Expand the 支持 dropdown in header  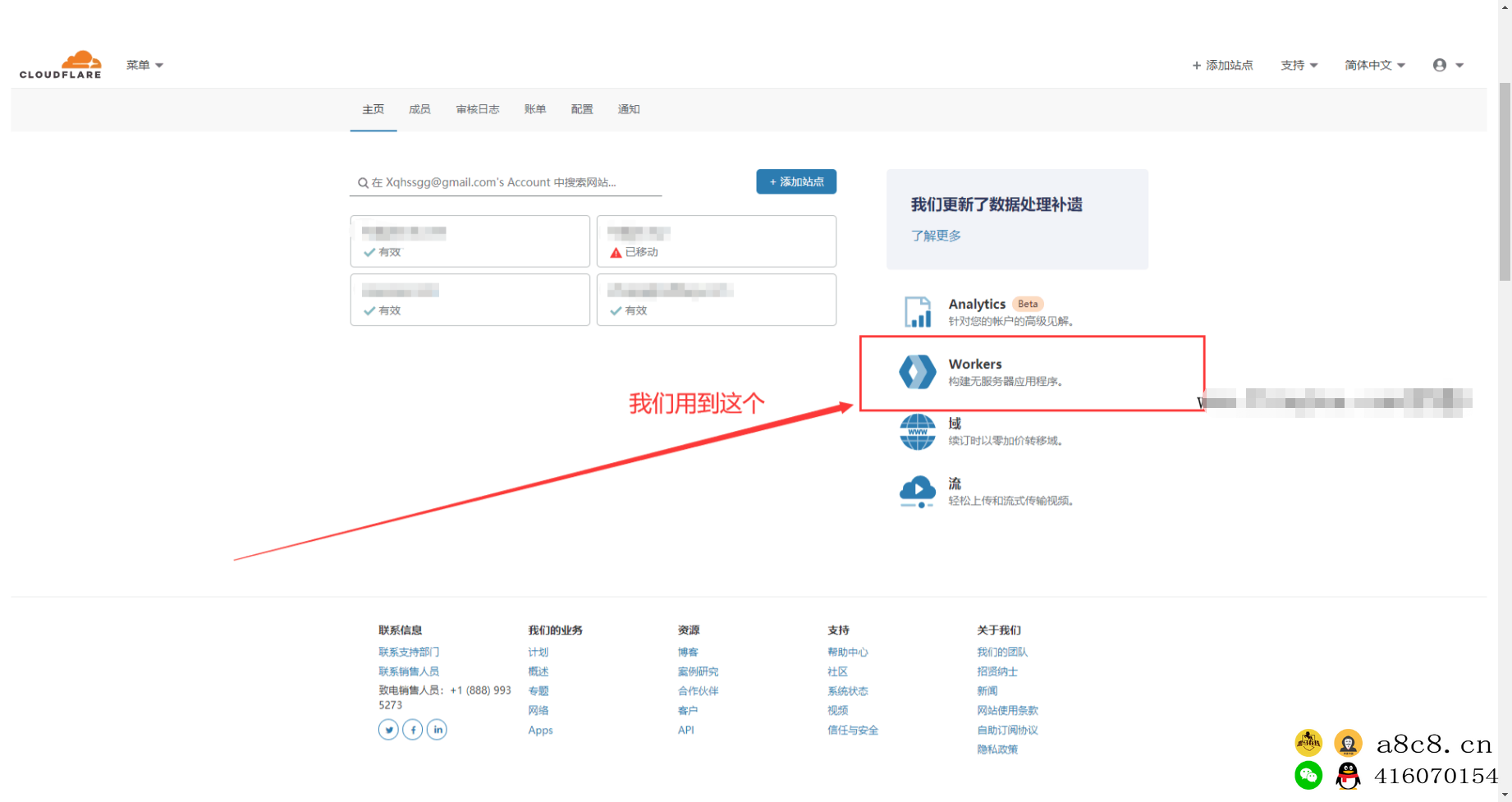tap(1299, 65)
